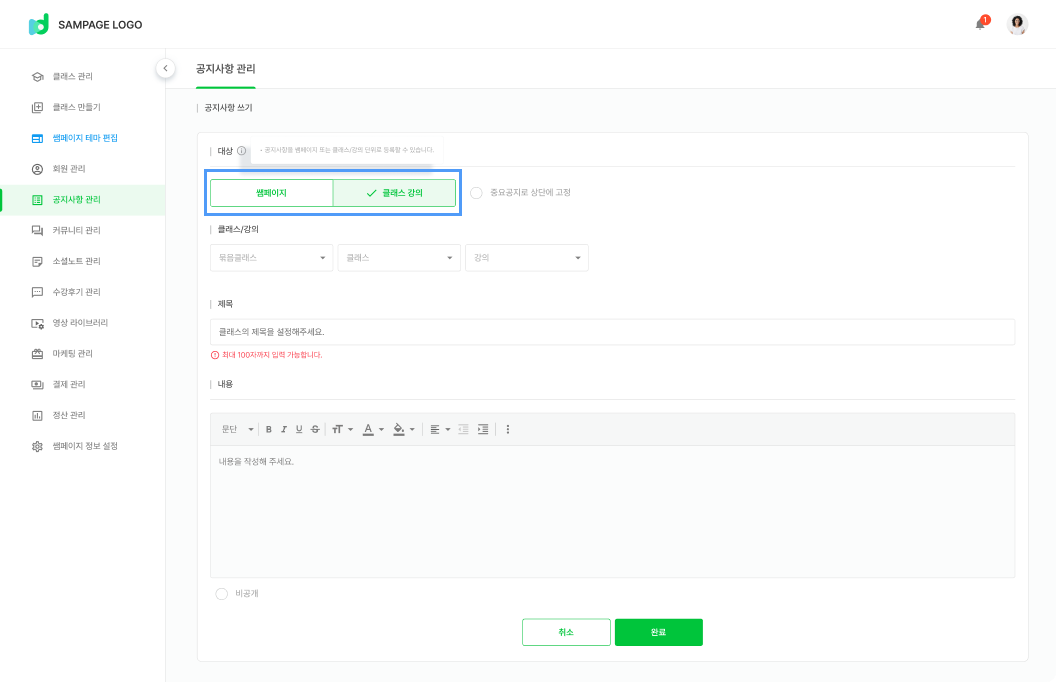Open 회원 관리 from the sidebar
1056x682 pixels.
coord(69,169)
